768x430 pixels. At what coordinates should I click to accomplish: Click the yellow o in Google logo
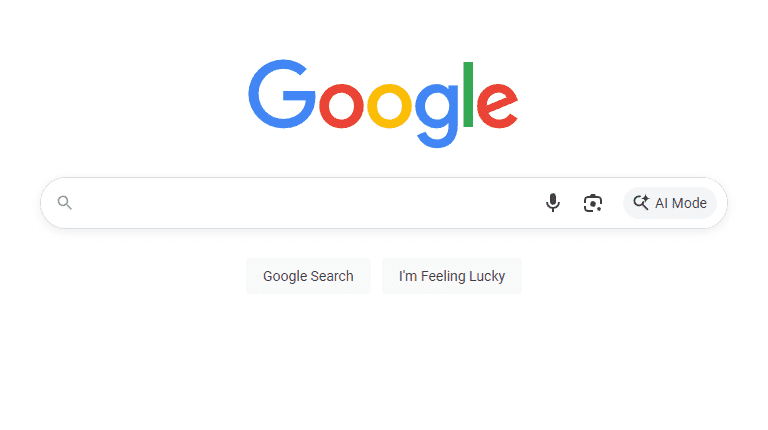click(x=390, y=106)
